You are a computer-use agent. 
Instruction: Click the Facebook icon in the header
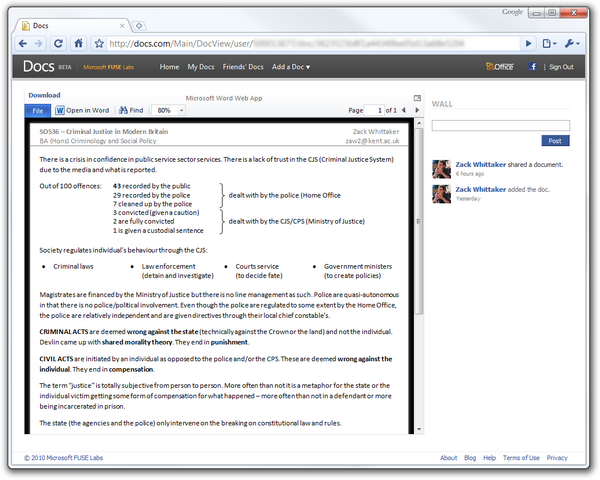(532, 66)
